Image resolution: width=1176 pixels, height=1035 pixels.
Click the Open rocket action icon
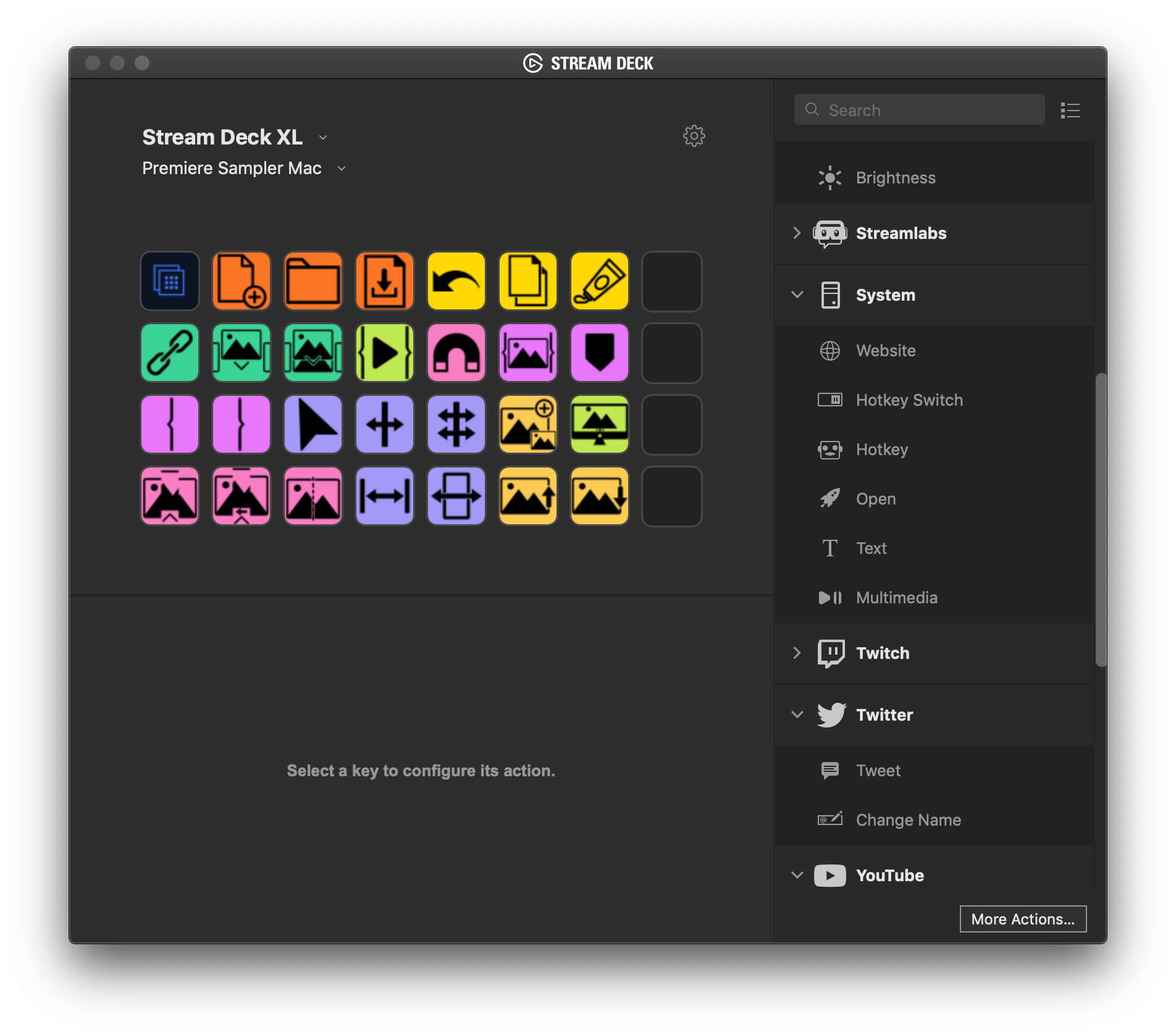pos(829,498)
